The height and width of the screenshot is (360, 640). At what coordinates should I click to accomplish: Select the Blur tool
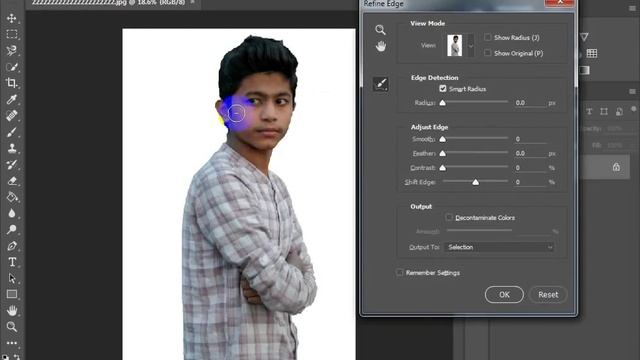click(x=11, y=213)
